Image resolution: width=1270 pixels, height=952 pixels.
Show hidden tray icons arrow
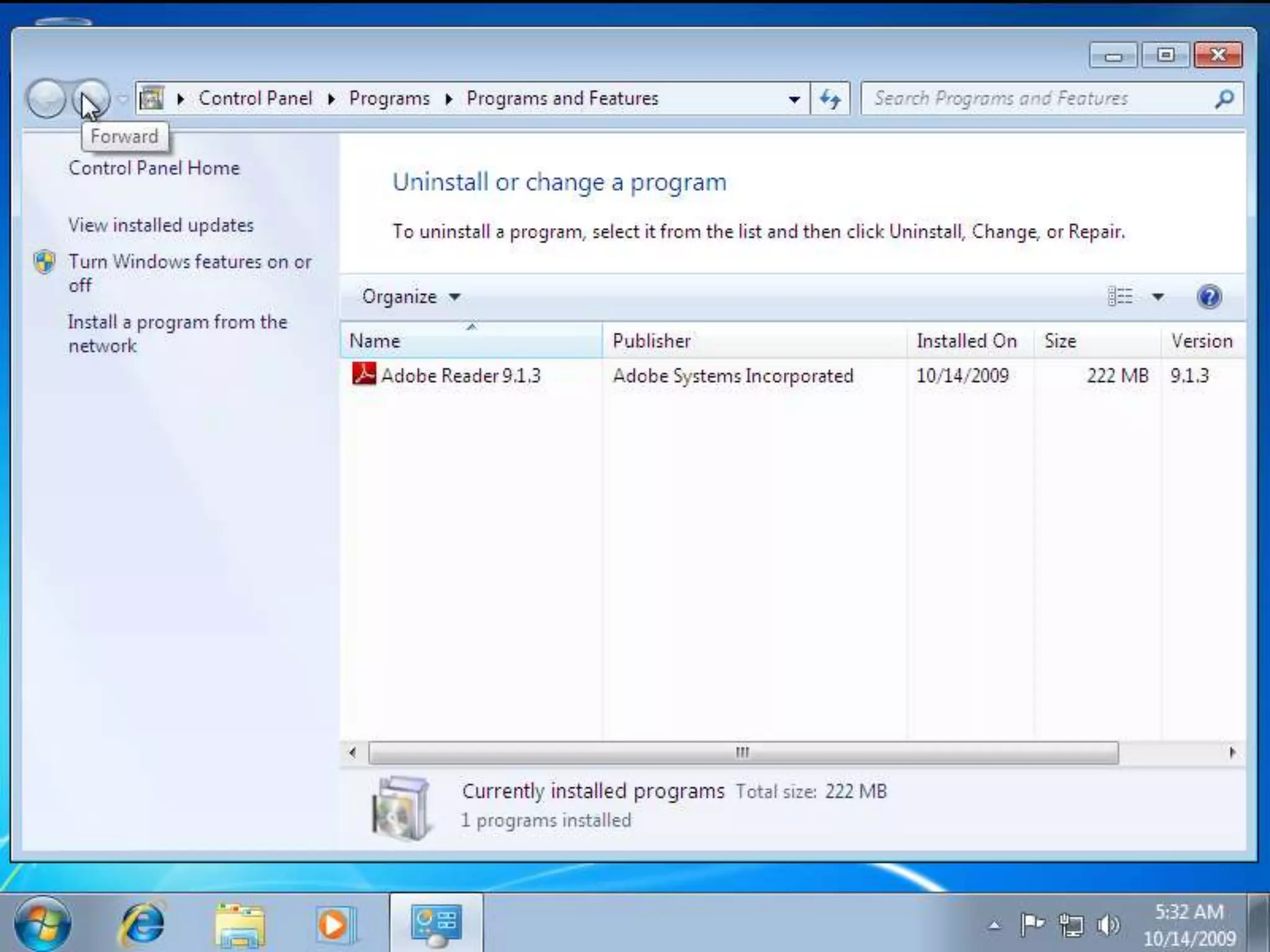(x=994, y=926)
